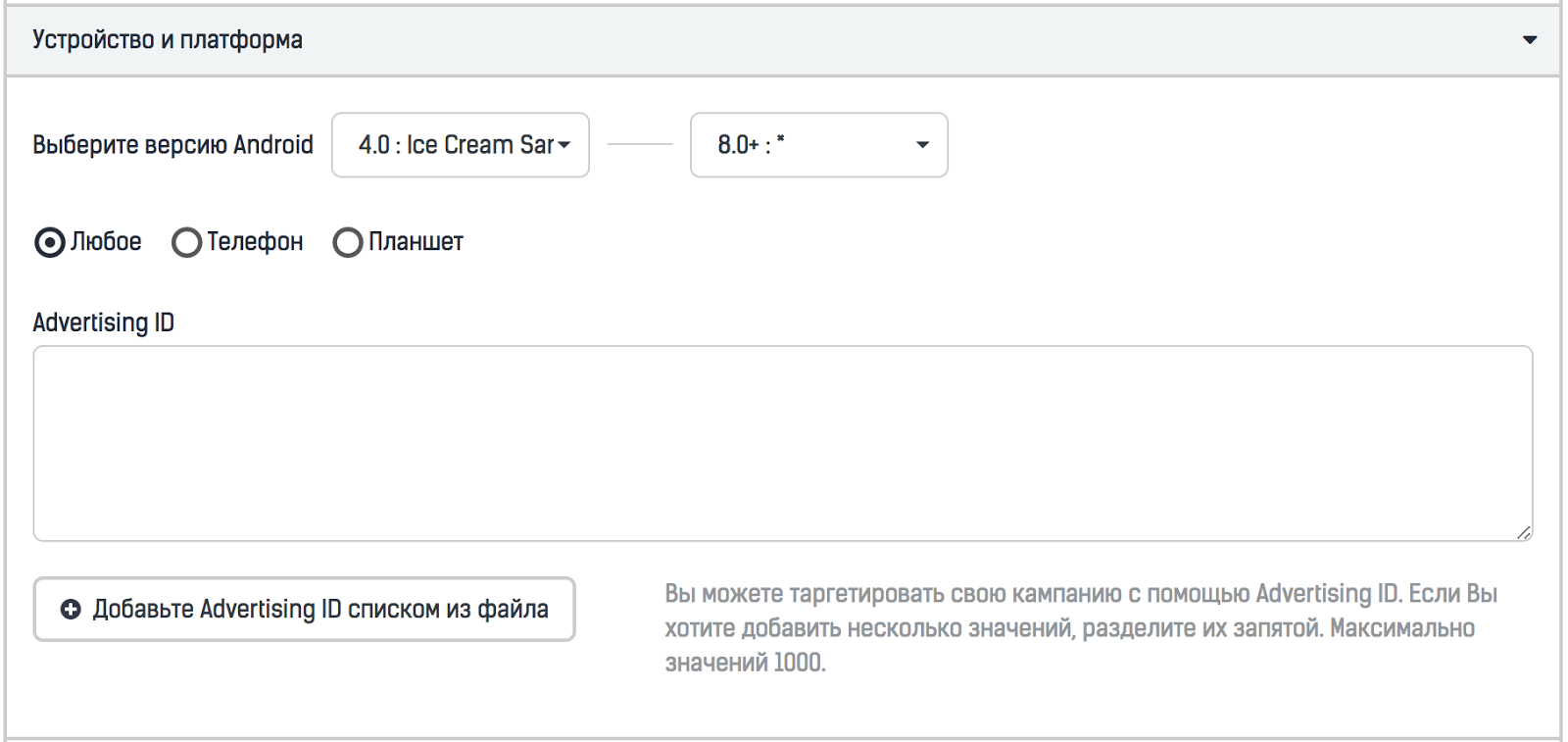This screenshot has width=1568, height=742.
Task: Open the 8.0+ maximum version dropdown
Action: pyautogui.click(x=804, y=145)
